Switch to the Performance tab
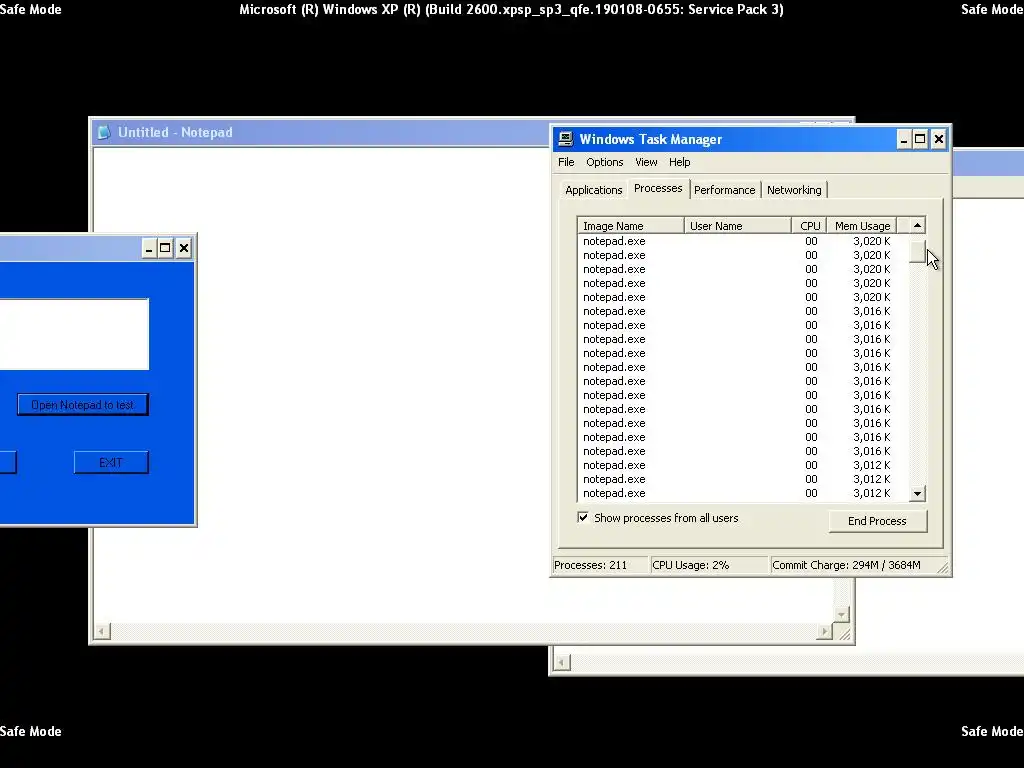 [x=724, y=190]
